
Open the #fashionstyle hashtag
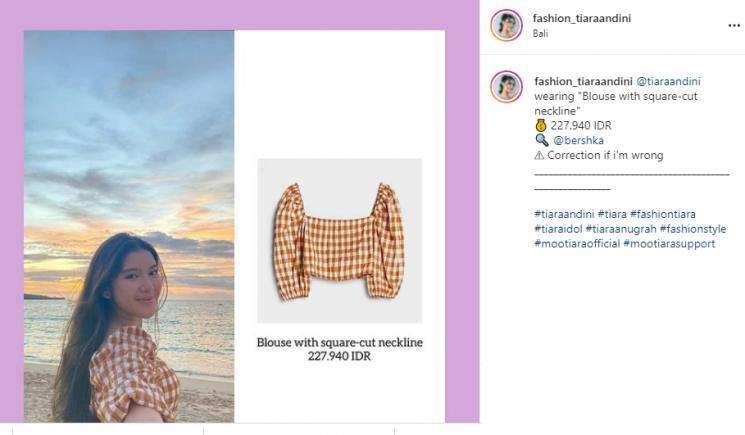692,229
